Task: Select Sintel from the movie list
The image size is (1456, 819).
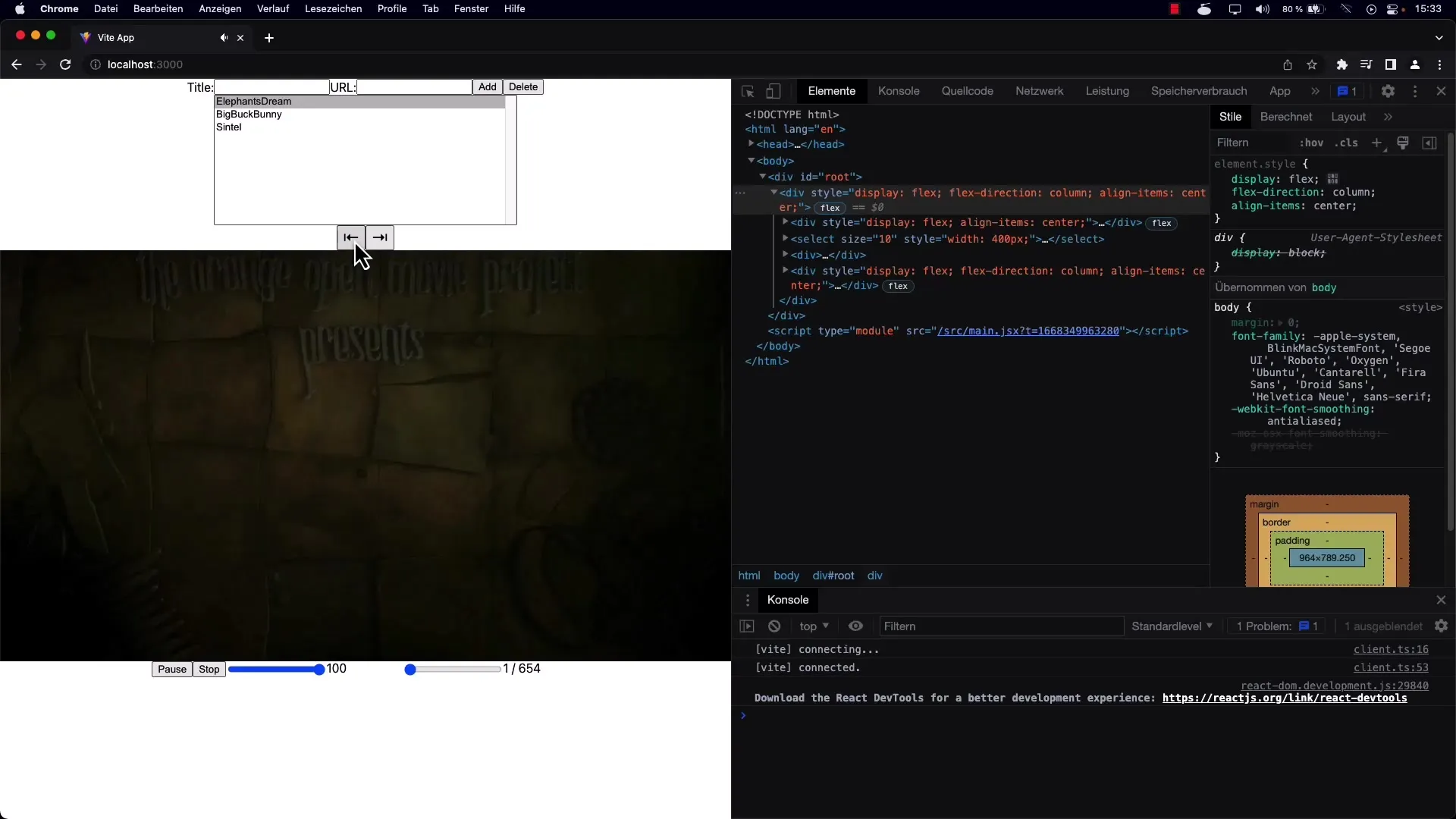Action: [229, 127]
